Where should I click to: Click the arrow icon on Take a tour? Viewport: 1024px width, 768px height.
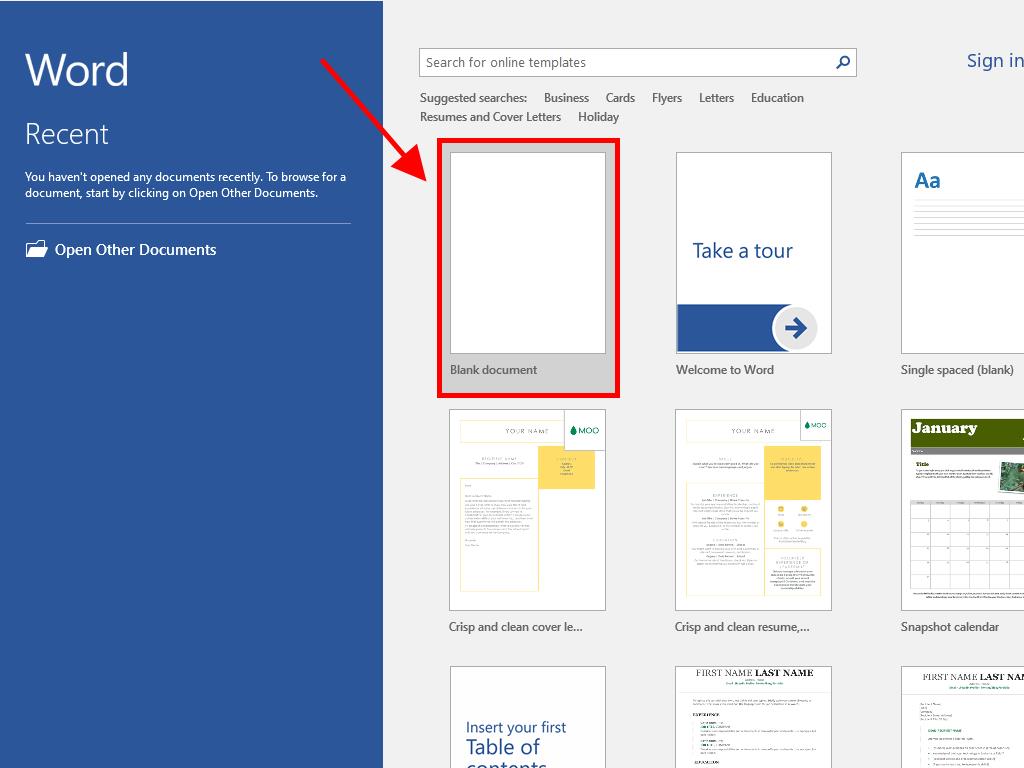pyautogui.click(x=796, y=328)
